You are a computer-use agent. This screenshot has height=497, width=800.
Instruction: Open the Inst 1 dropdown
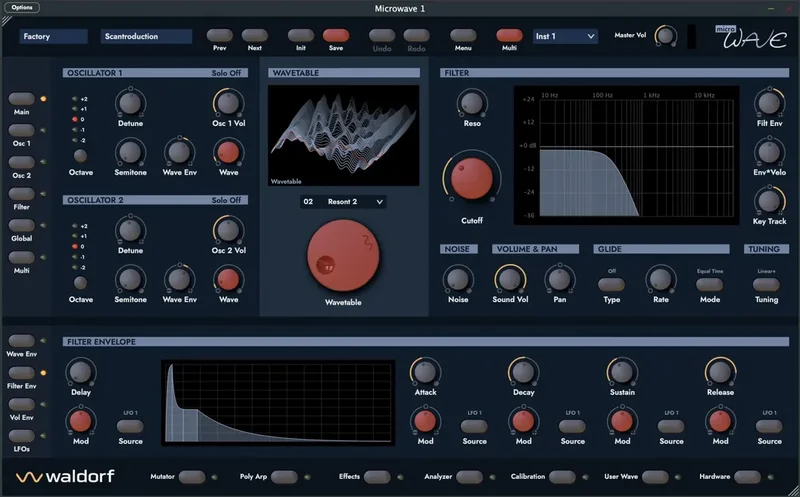click(x=565, y=36)
